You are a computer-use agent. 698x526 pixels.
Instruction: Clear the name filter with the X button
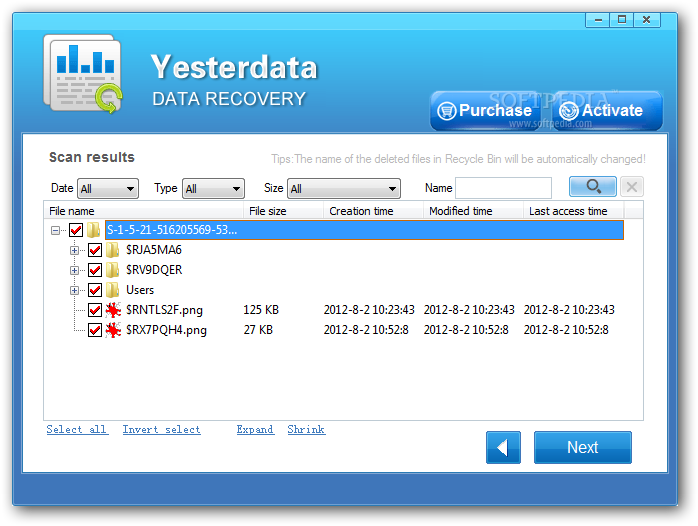(x=632, y=186)
